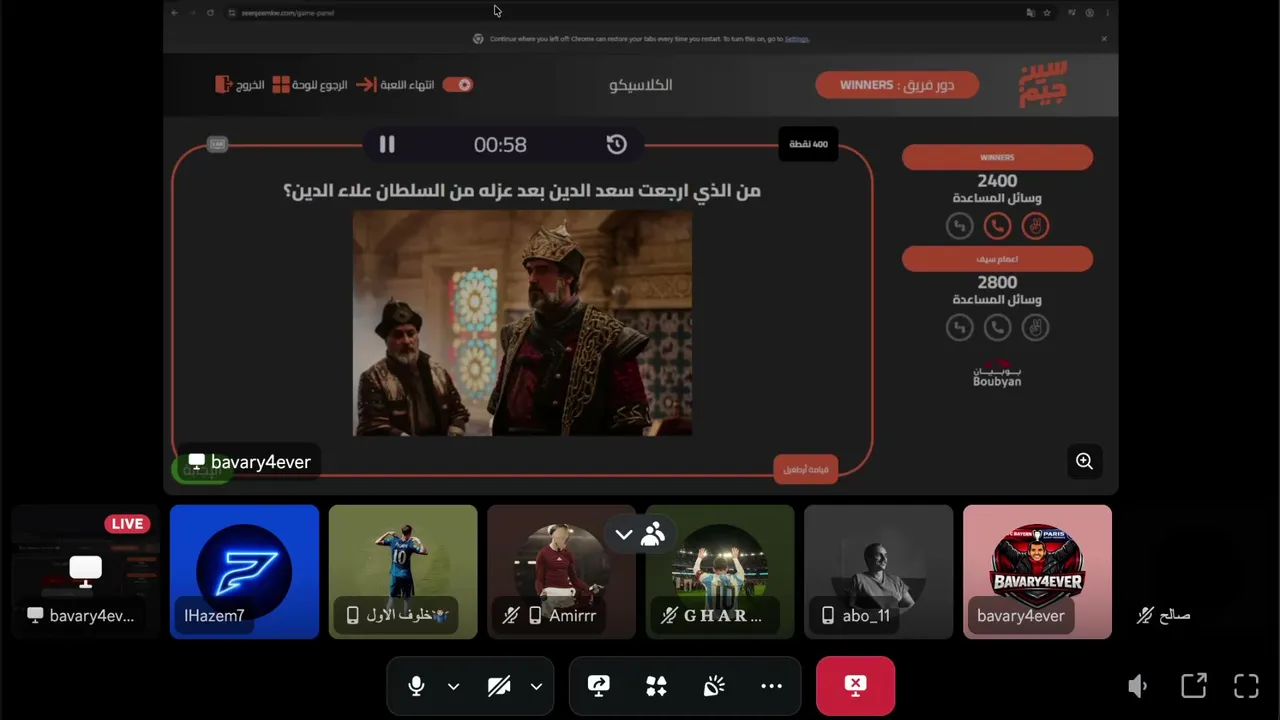This screenshot has height=720, width=1280.
Task: Use WINNERS team's hand gesture lifeline
Action: [x=1035, y=226]
